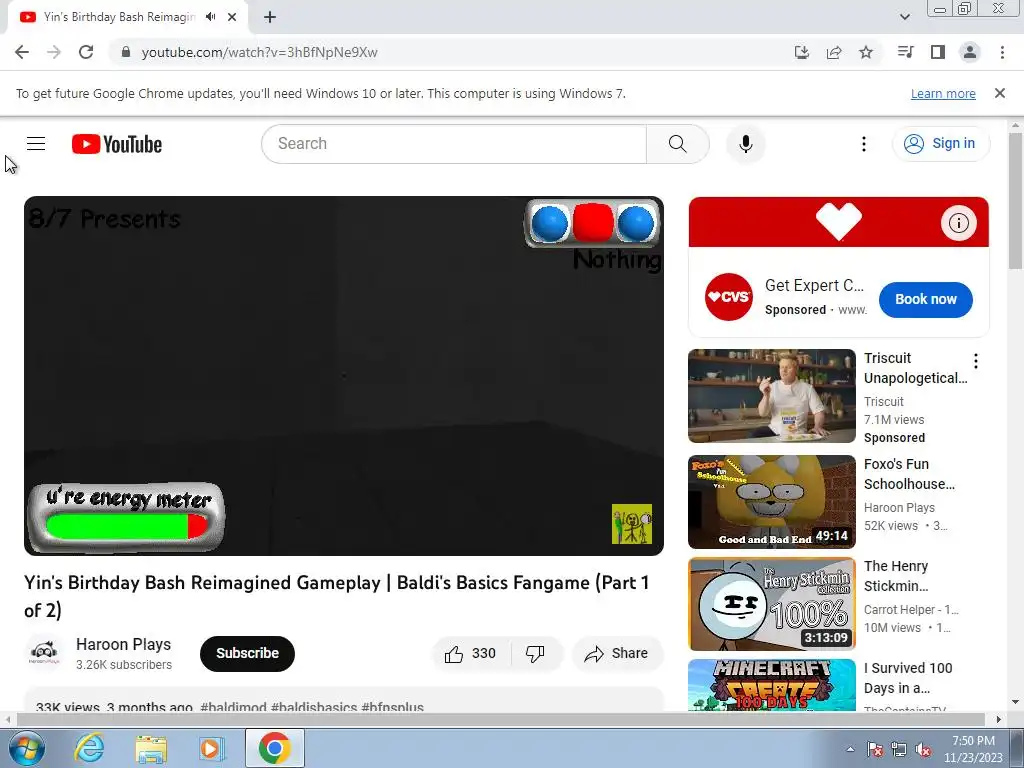Open the taskbar clock 7:50 PM
The width and height of the screenshot is (1024, 768).
pos(973,749)
